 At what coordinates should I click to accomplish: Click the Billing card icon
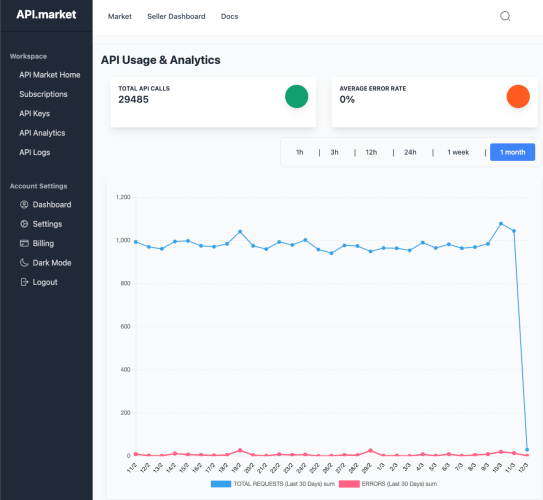(x=24, y=243)
